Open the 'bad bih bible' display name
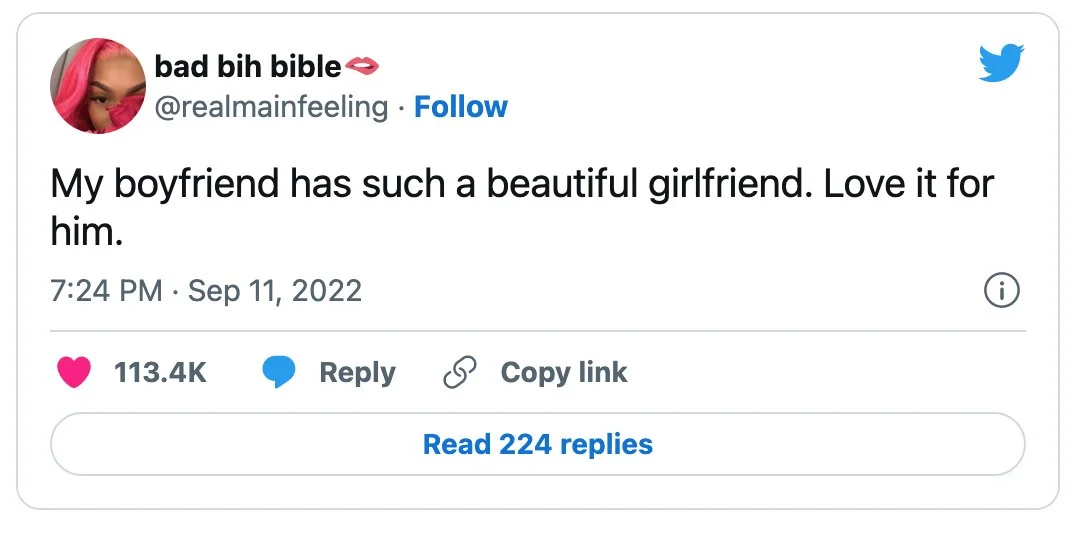Screen dimensions: 1080x537 [248, 66]
